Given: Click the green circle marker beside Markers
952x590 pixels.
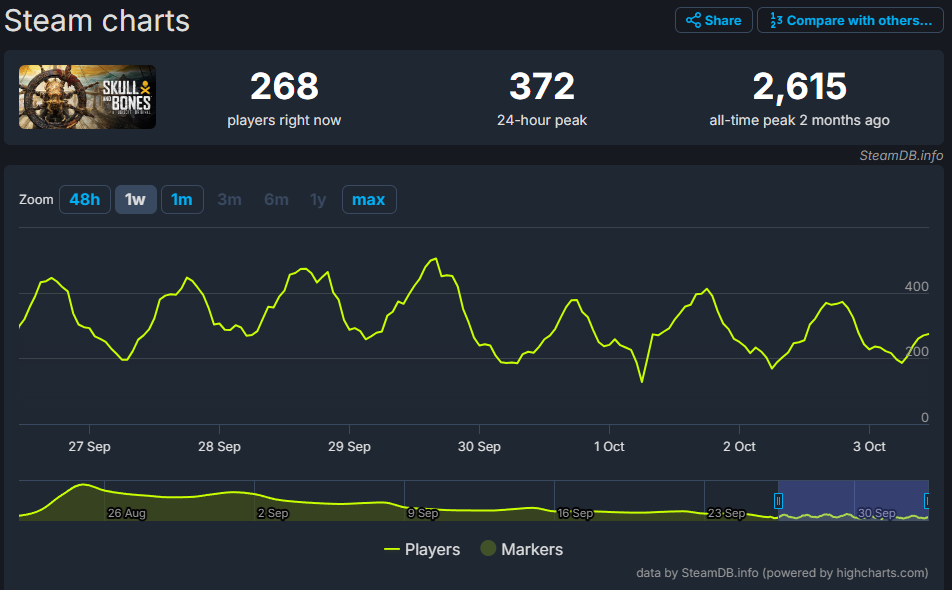Looking at the screenshot, I should [x=488, y=548].
